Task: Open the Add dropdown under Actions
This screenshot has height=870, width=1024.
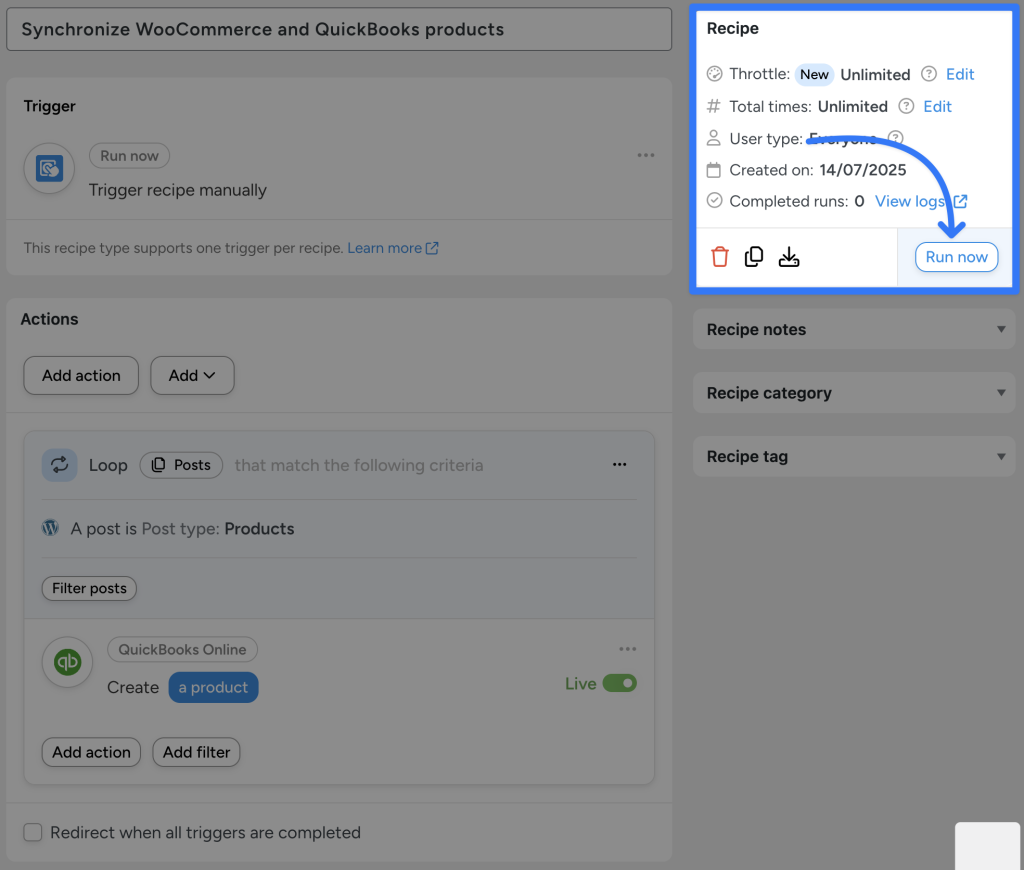Action: [x=192, y=375]
